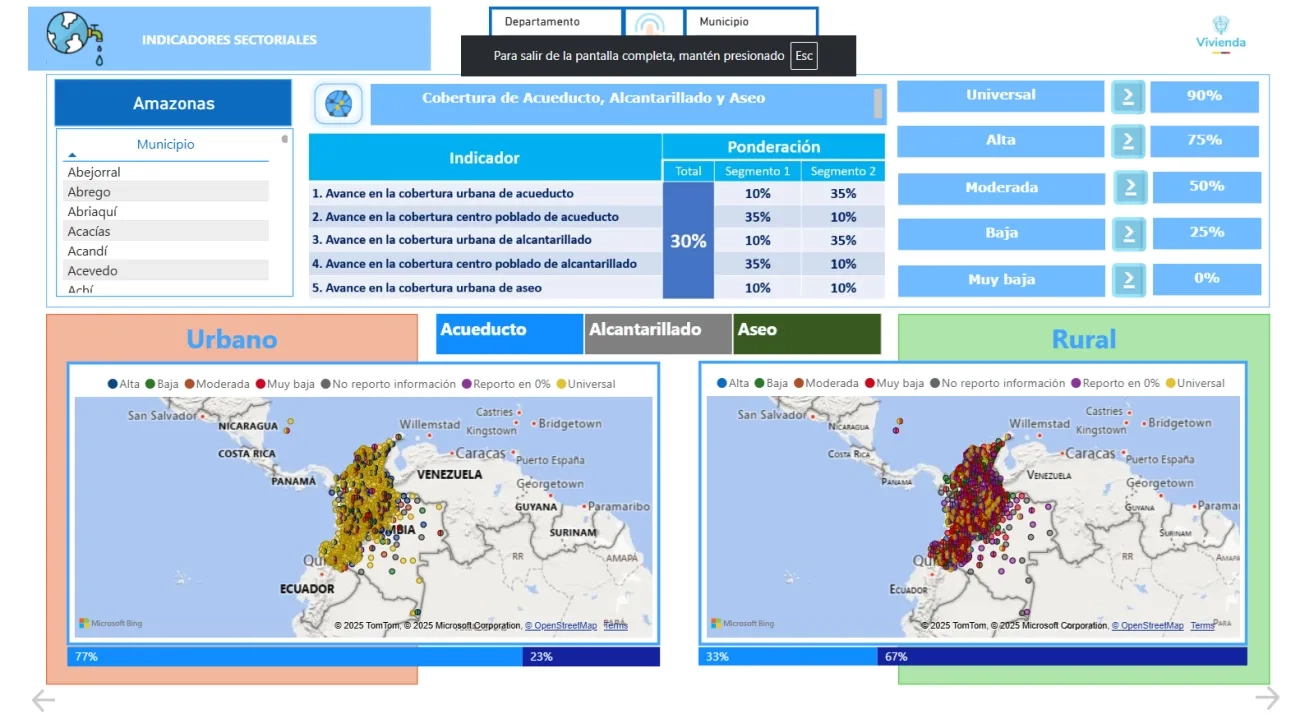This screenshot has height=728, width=1300.
Task: Click the greater-or-equal icon next to Alta
Action: [1128, 141]
